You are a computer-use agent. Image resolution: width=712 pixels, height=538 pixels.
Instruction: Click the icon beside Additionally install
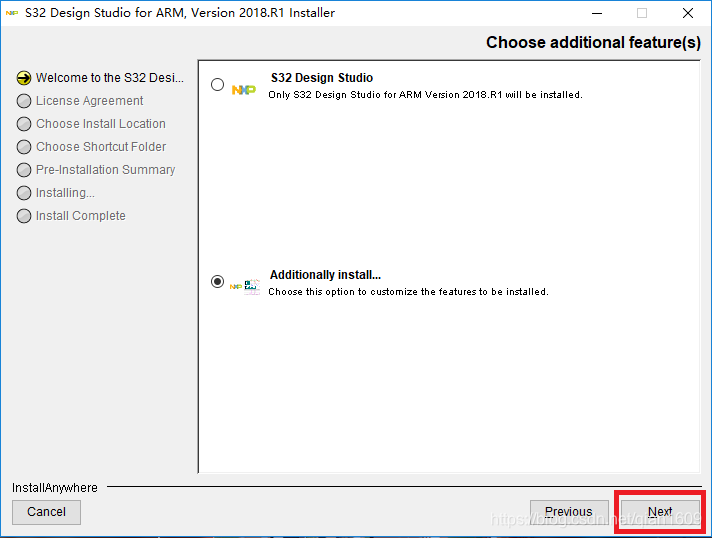245,286
